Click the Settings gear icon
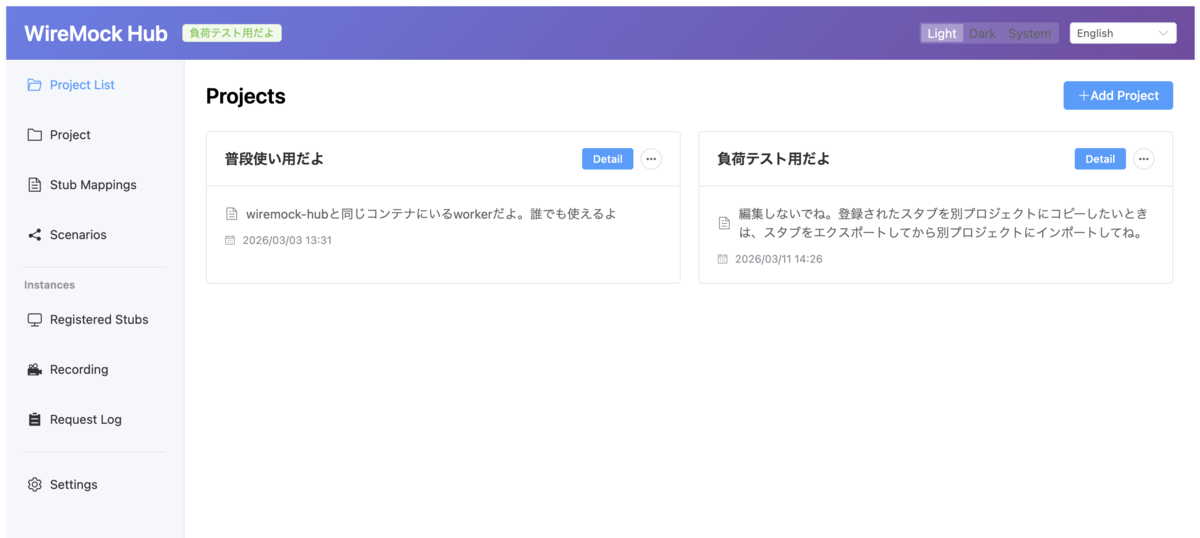 coord(35,485)
